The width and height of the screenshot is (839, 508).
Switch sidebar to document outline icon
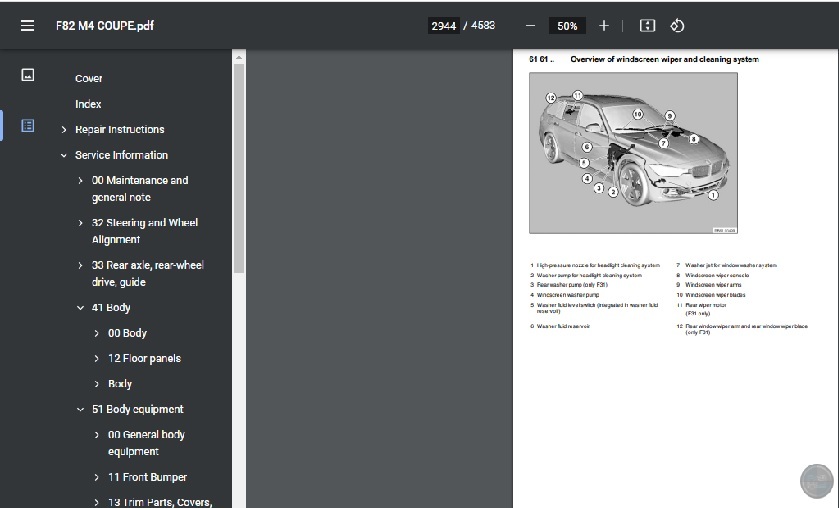tap(28, 126)
